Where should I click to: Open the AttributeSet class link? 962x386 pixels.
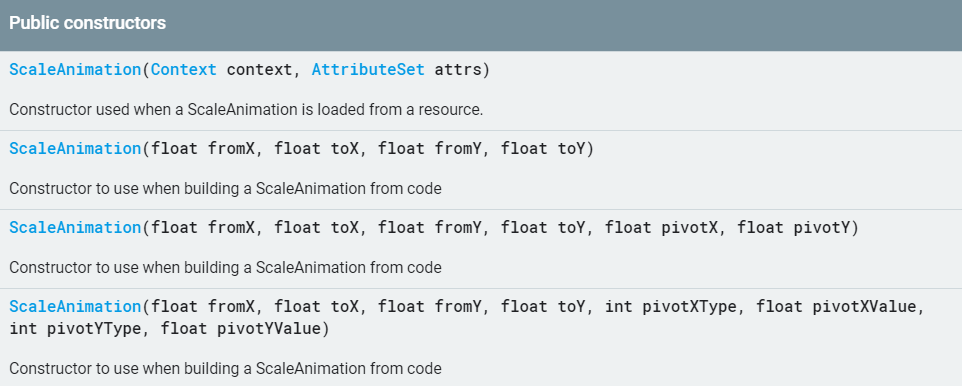(368, 70)
